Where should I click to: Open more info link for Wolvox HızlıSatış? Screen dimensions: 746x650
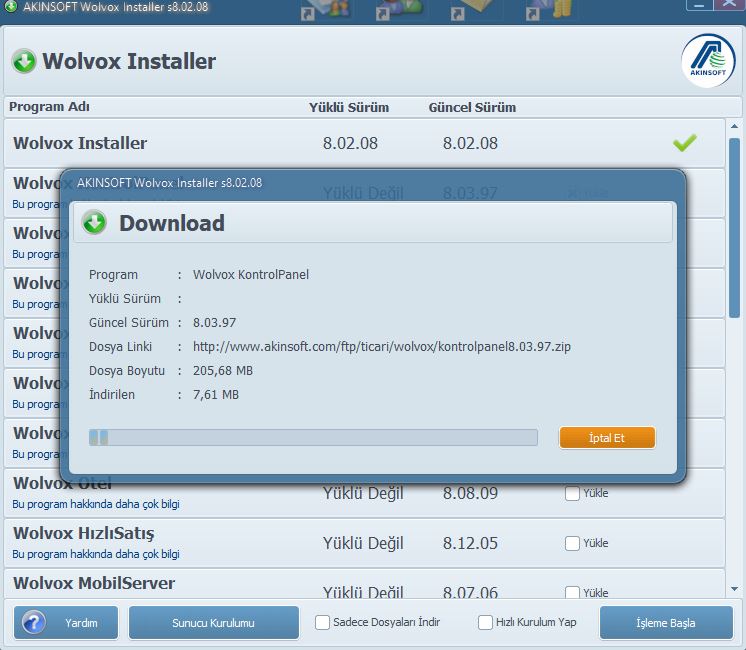pos(96,554)
